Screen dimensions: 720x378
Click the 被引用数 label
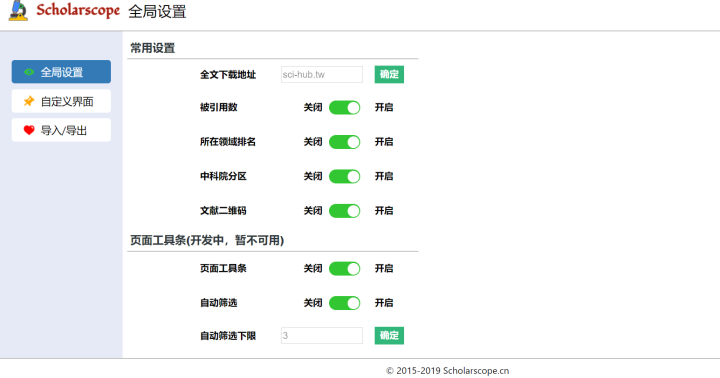pyautogui.click(x=219, y=107)
